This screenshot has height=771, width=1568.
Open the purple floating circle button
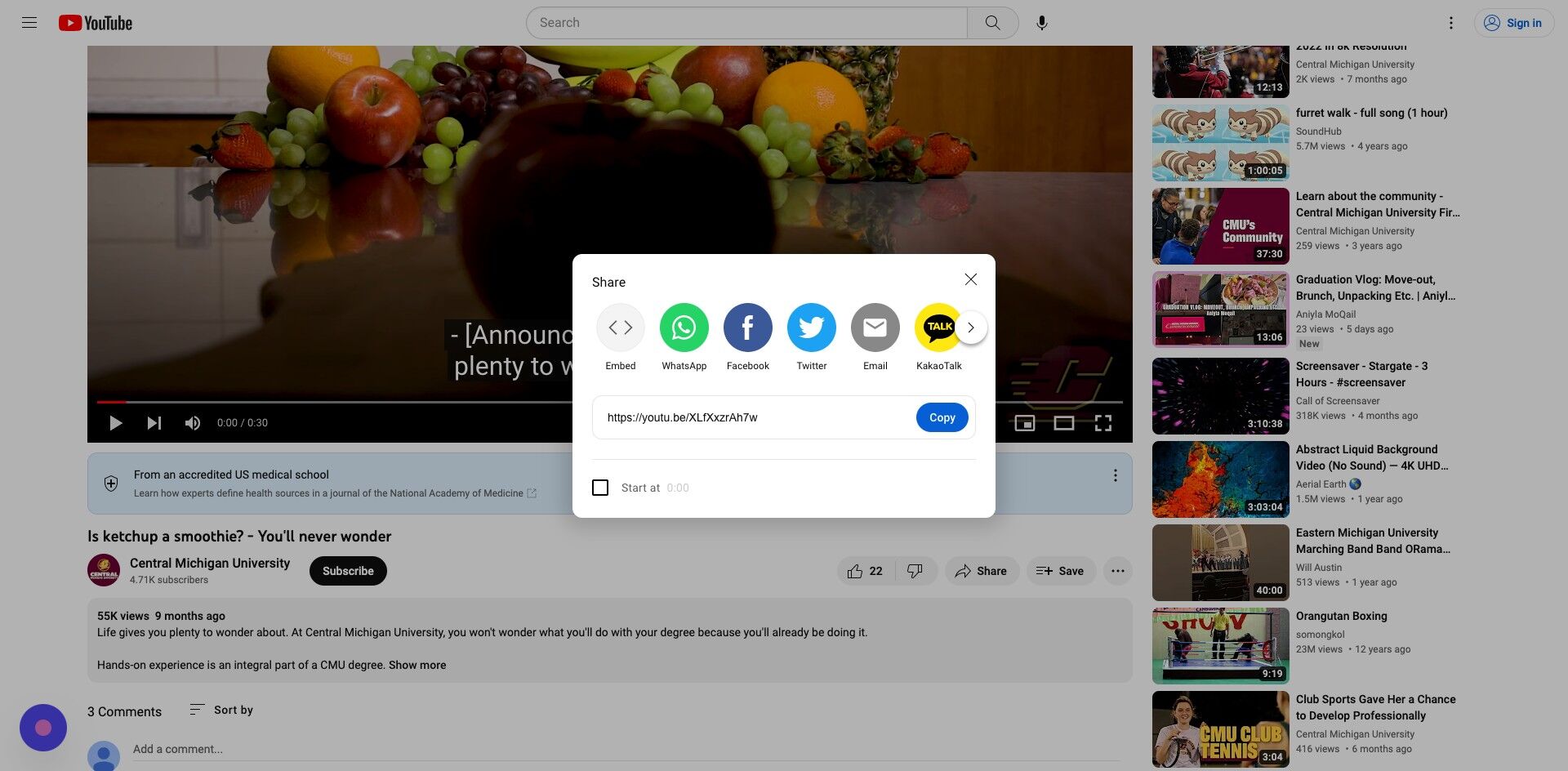(x=43, y=728)
